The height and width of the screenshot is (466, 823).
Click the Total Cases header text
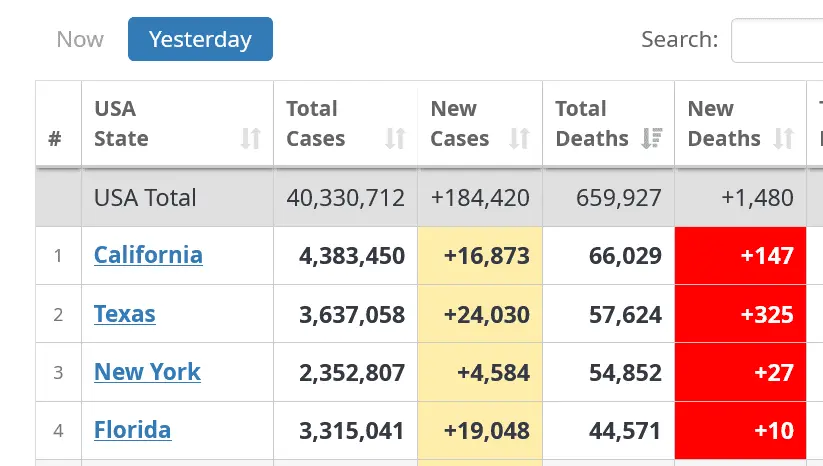tap(315, 124)
